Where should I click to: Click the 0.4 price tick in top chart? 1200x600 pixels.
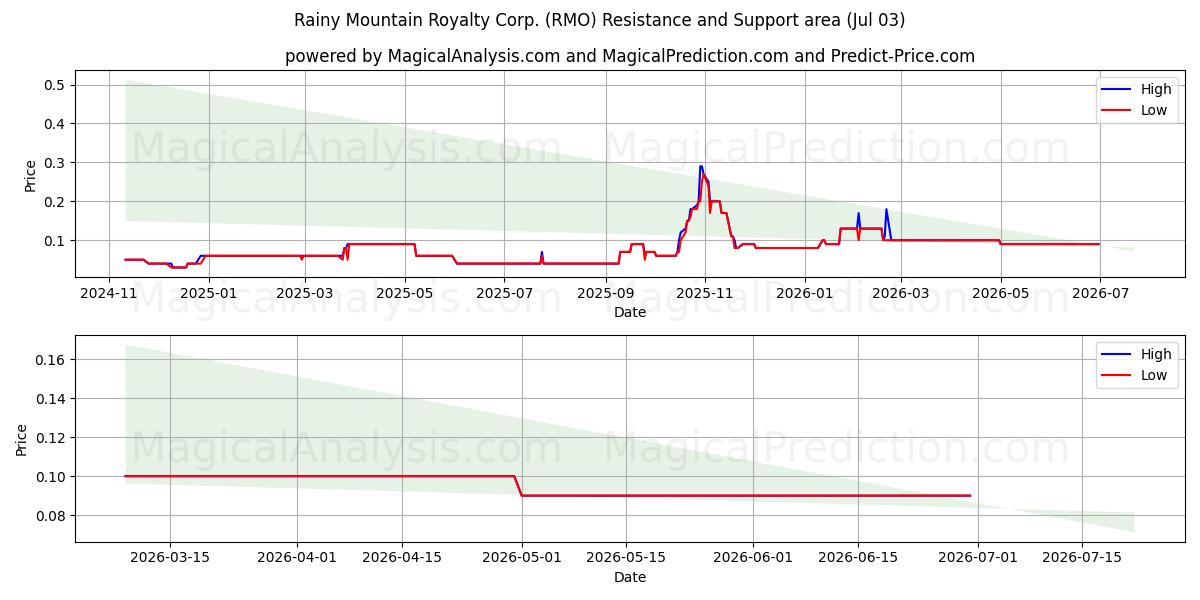click(x=56, y=124)
